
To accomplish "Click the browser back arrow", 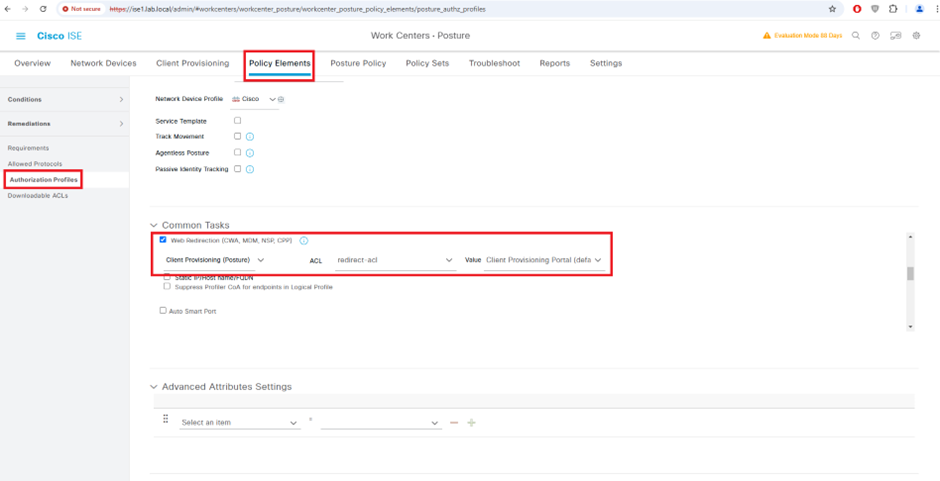I will coord(8,9).
